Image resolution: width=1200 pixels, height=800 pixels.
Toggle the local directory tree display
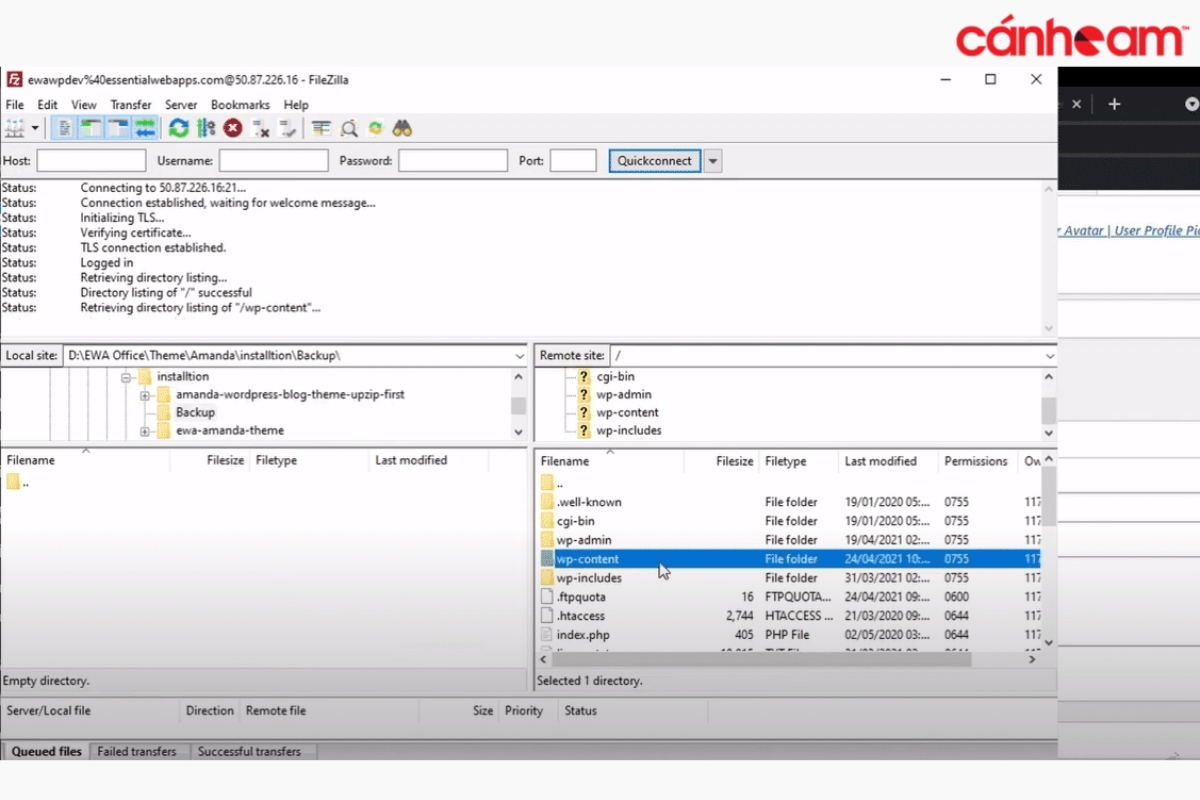point(91,128)
